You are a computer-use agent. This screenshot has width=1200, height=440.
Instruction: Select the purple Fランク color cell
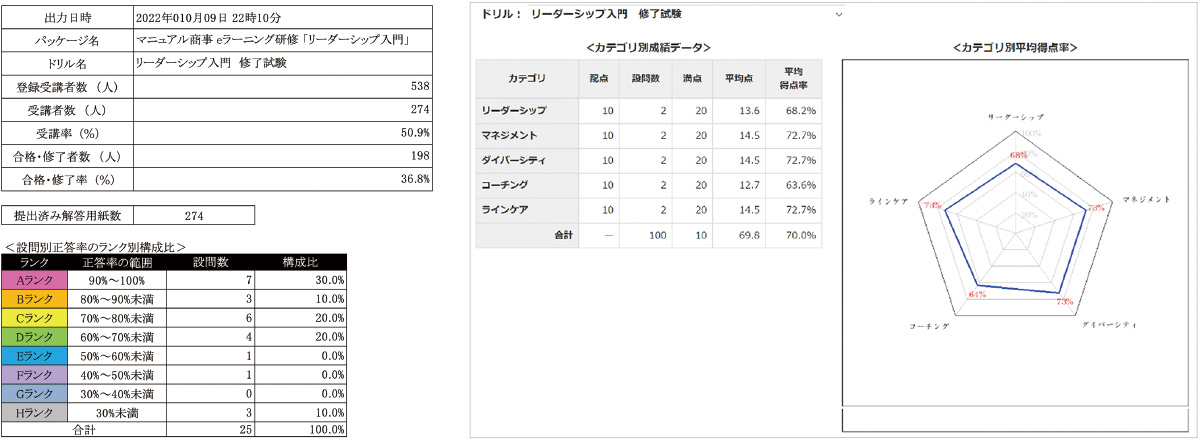[36, 374]
